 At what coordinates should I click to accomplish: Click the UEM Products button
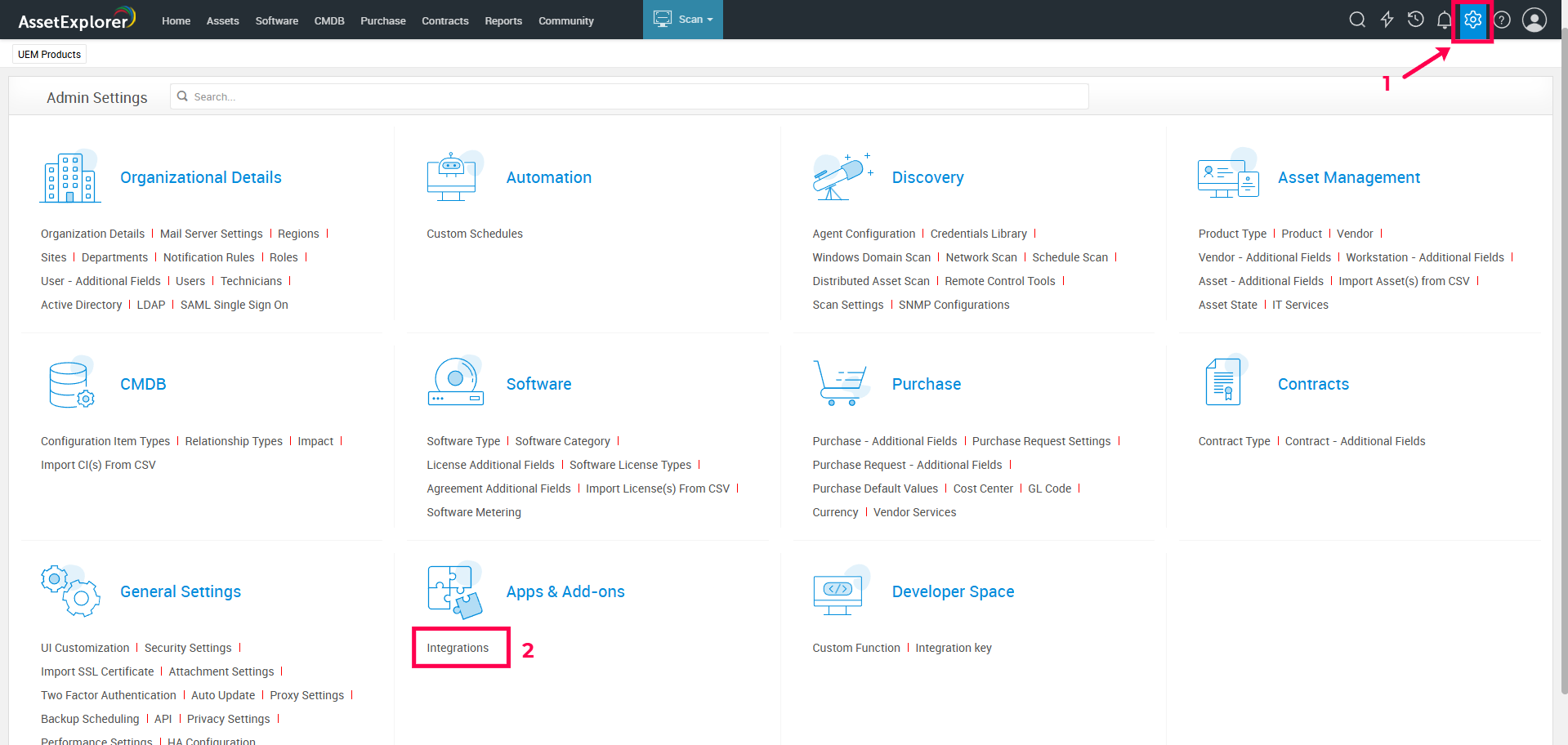(x=49, y=55)
